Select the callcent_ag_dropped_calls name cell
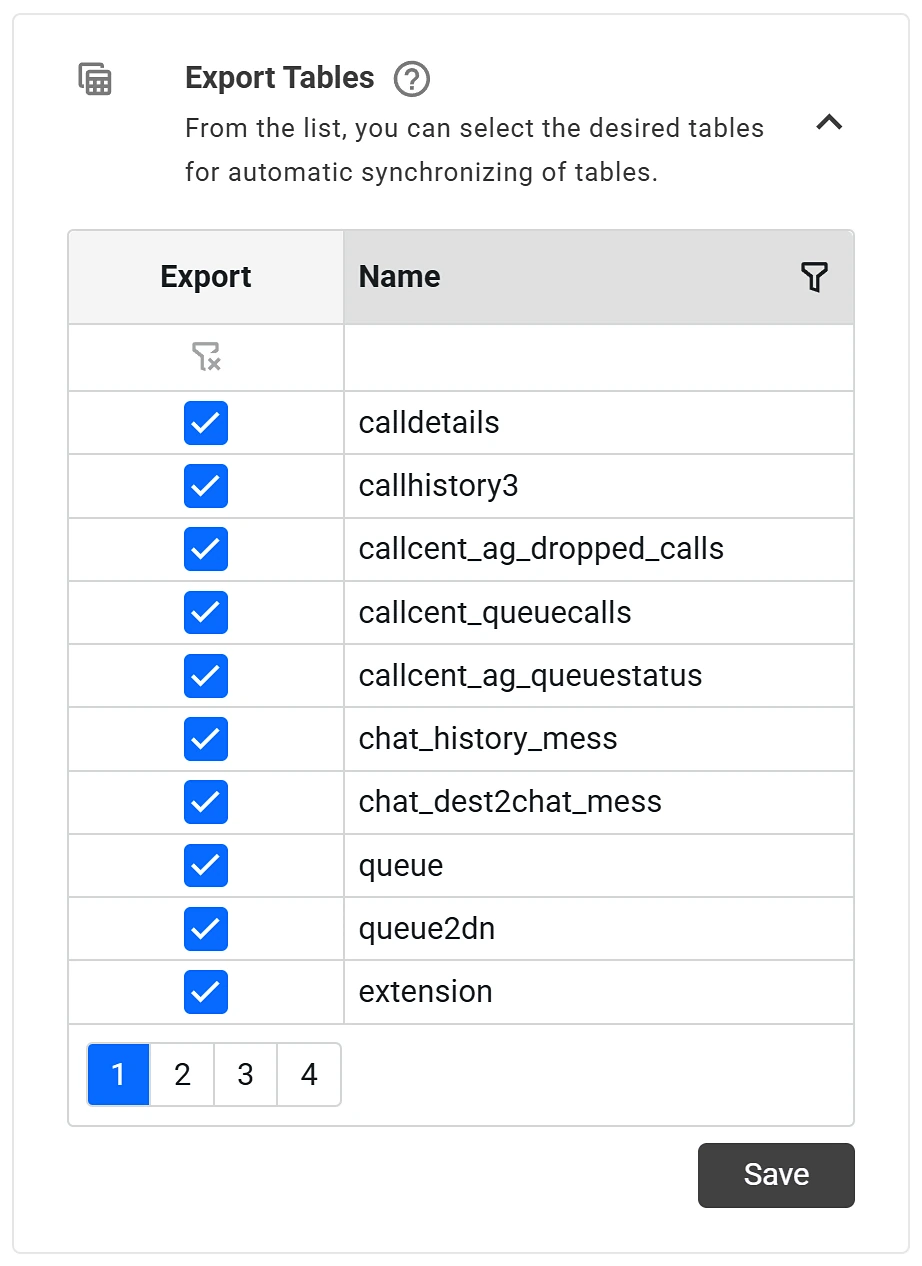The image size is (922, 1266). [x=599, y=549]
